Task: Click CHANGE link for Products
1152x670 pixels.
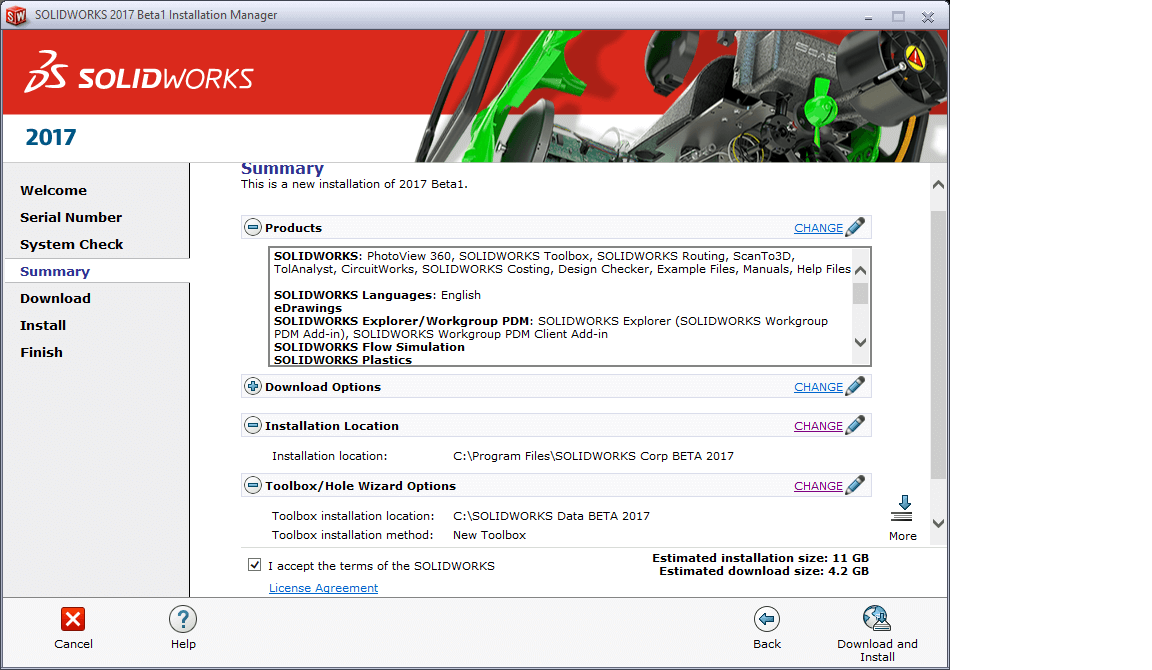Action: point(818,228)
